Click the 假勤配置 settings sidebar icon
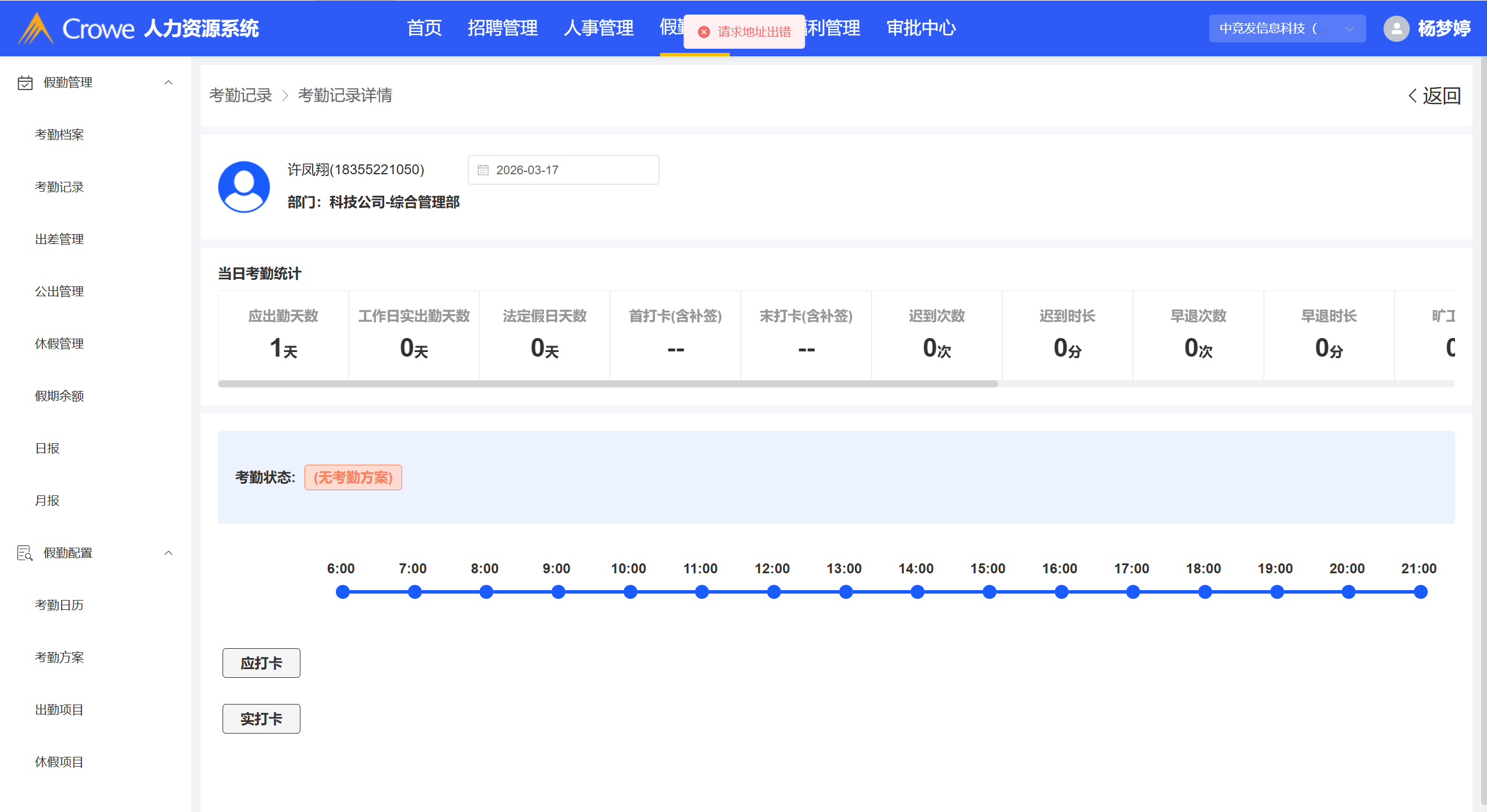Image resolution: width=1487 pixels, height=812 pixels. pyautogui.click(x=24, y=553)
